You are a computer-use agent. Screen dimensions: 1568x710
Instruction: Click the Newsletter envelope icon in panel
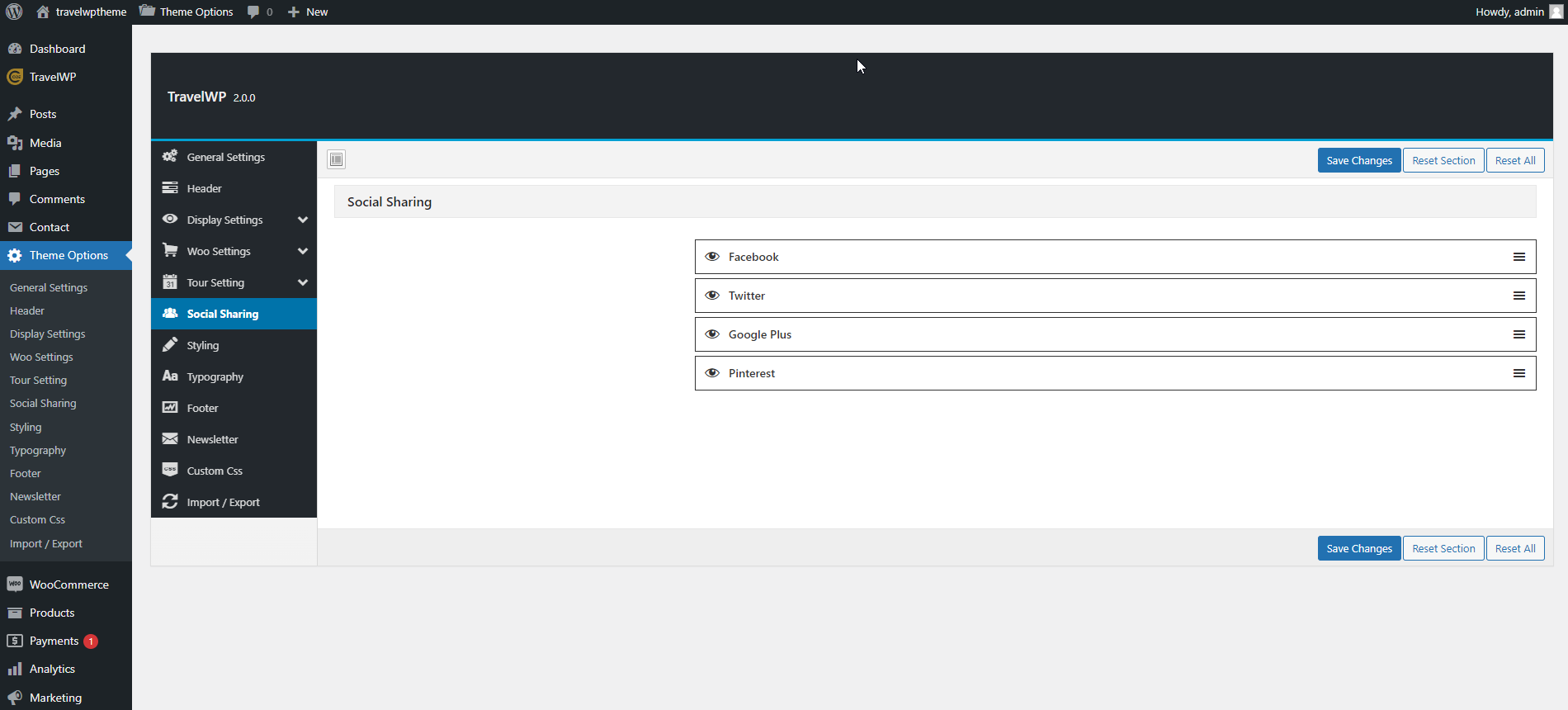pyautogui.click(x=170, y=438)
